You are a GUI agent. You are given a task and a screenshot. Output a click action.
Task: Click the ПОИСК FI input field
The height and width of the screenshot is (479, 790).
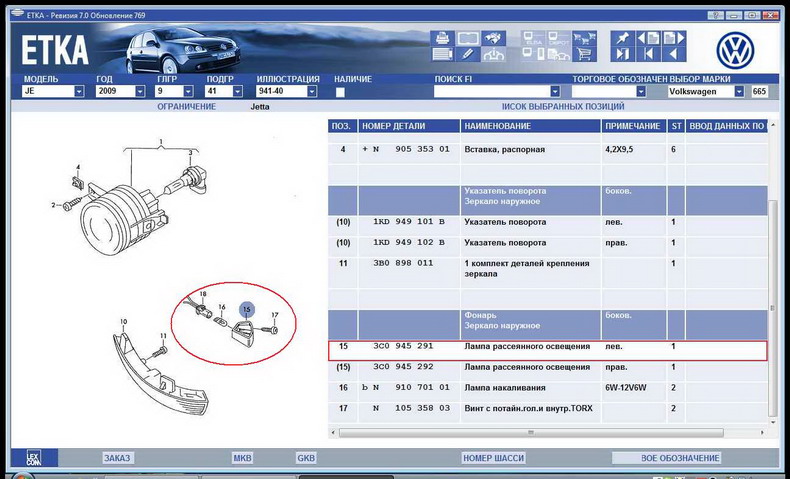(x=492, y=91)
